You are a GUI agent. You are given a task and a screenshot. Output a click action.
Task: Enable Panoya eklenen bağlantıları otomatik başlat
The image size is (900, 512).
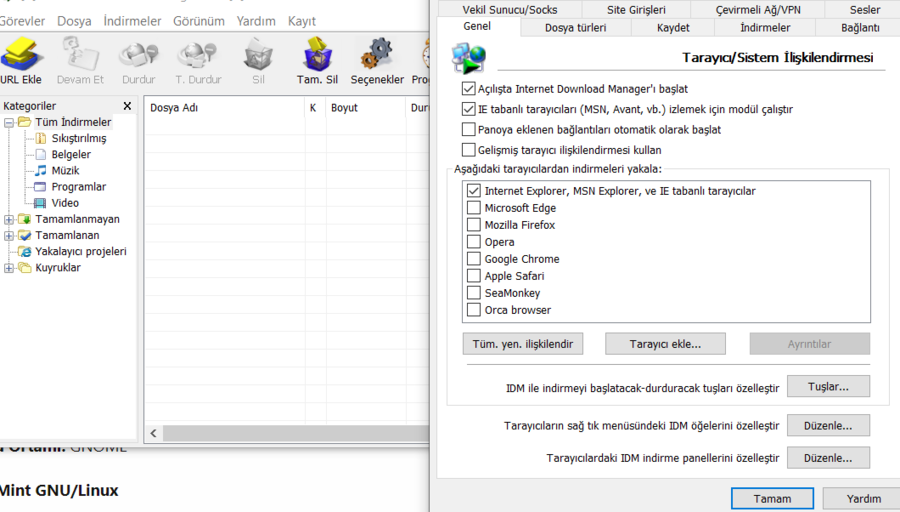(468, 129)
